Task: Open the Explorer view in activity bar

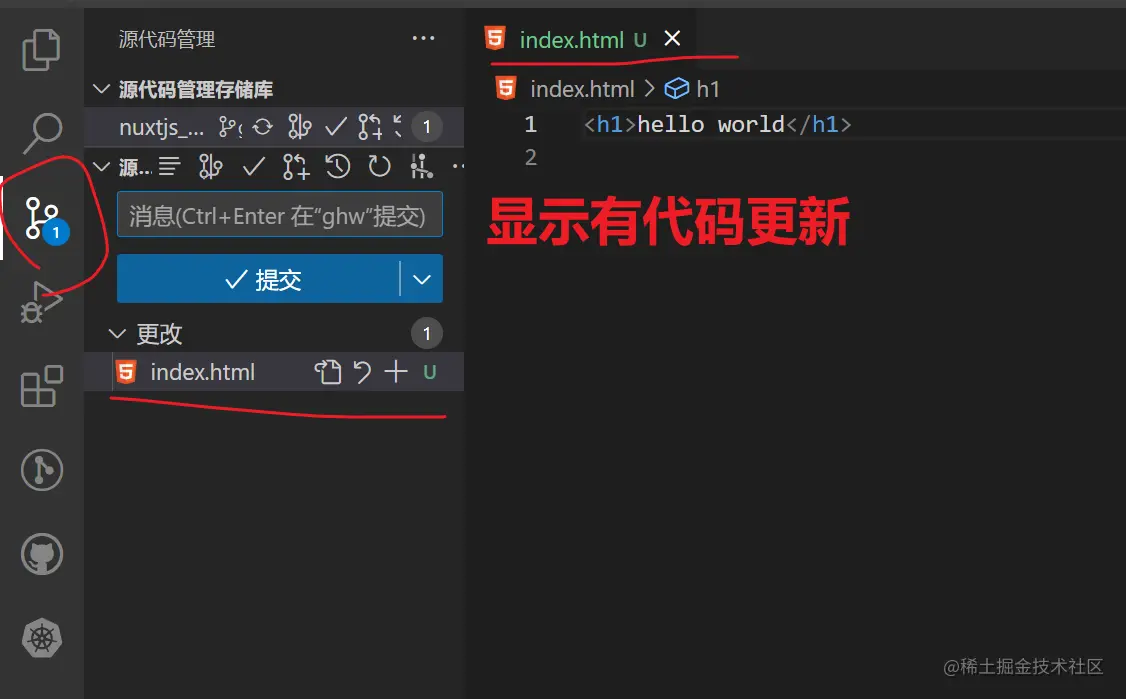Action: [x=40, y=48]
